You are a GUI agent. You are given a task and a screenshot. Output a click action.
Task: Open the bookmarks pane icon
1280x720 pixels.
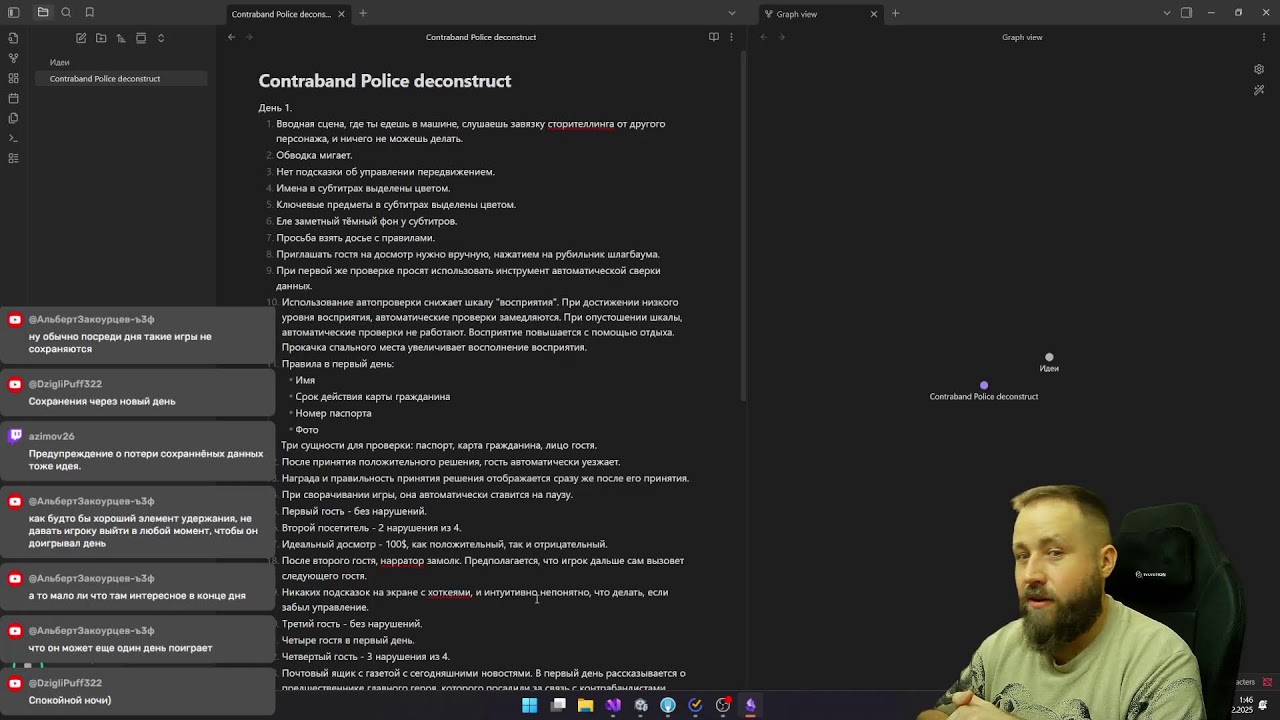click(89, 13)
